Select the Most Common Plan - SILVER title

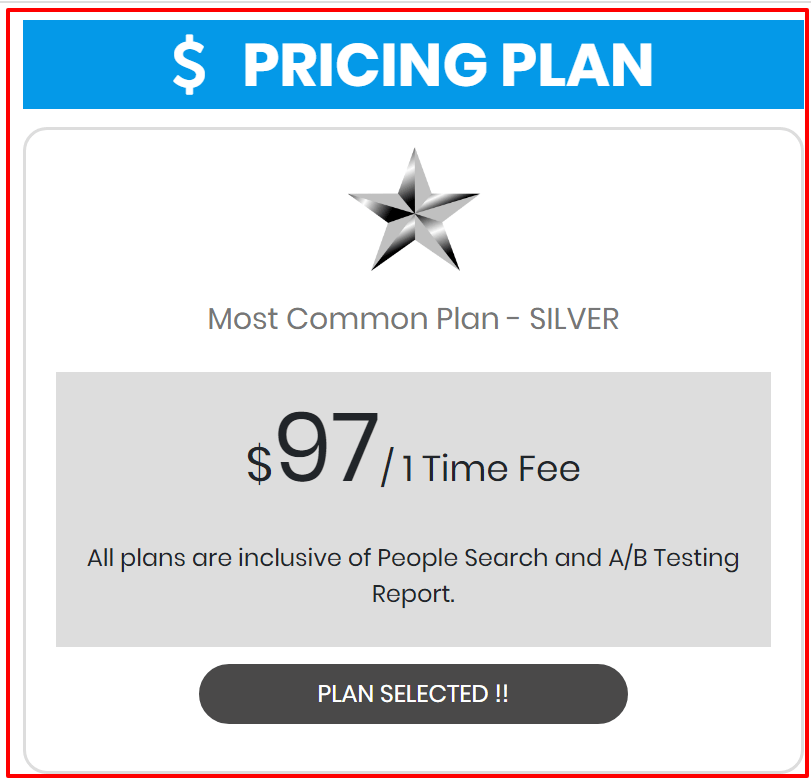[413, 318]
